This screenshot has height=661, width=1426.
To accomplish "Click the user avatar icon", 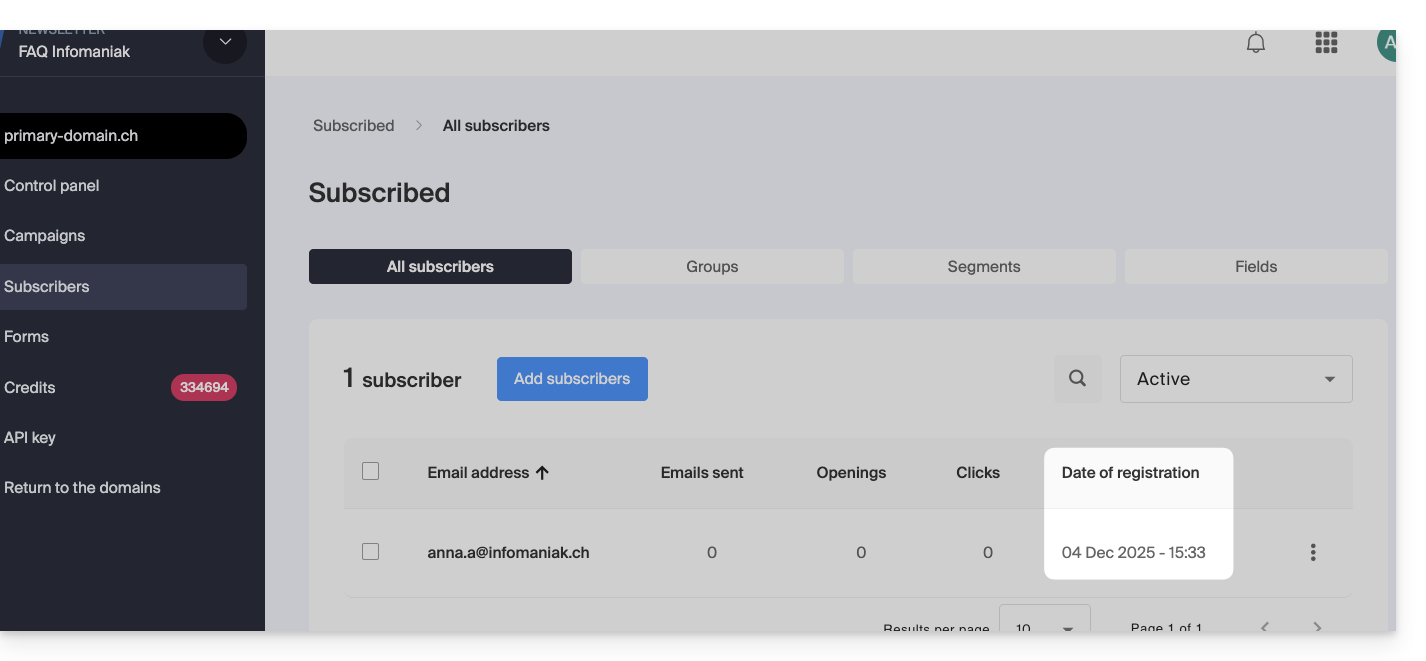I will pyautogui.click(x=1387, y=44).
